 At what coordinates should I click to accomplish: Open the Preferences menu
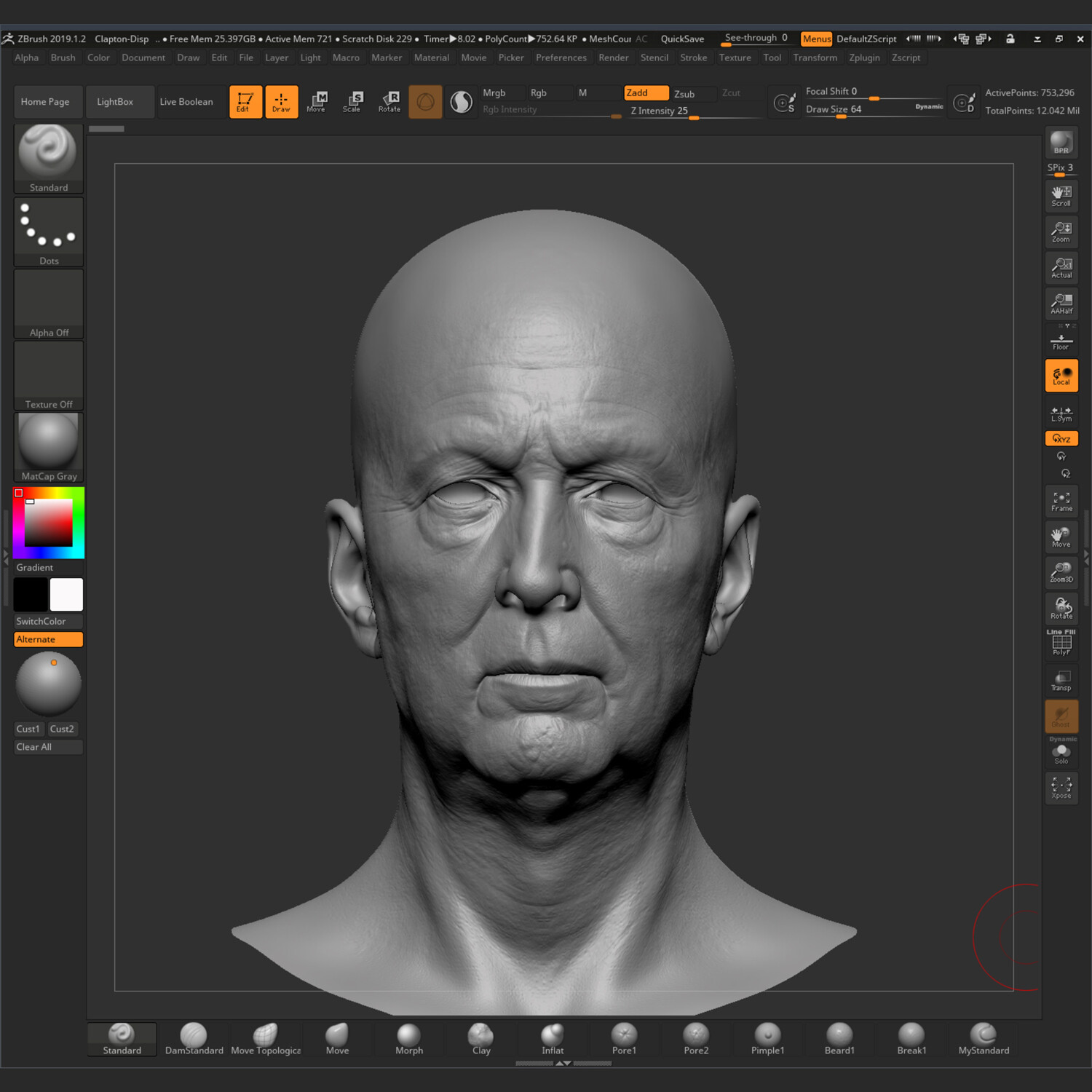point(561,58)
